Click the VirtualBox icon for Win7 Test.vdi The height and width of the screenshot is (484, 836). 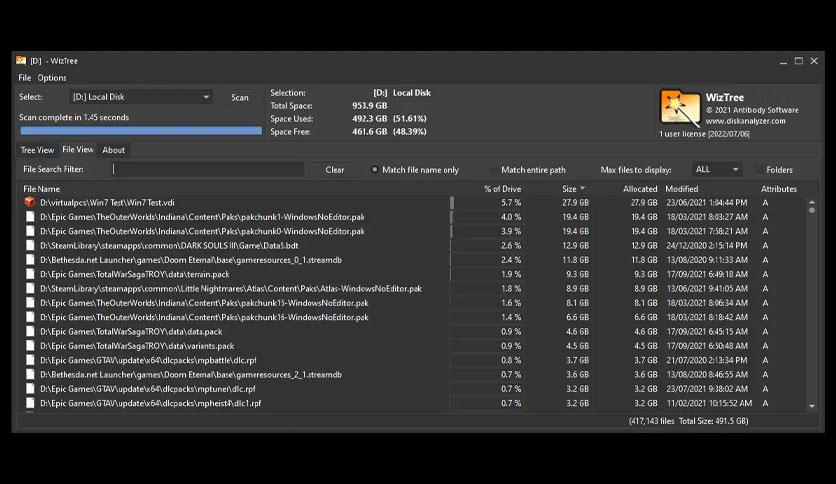30,202
